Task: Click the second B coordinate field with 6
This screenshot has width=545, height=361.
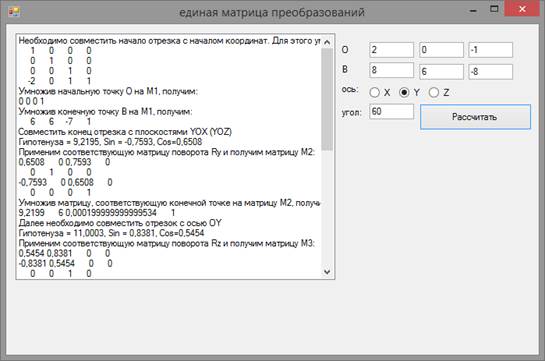Action: tap(441, 72)
